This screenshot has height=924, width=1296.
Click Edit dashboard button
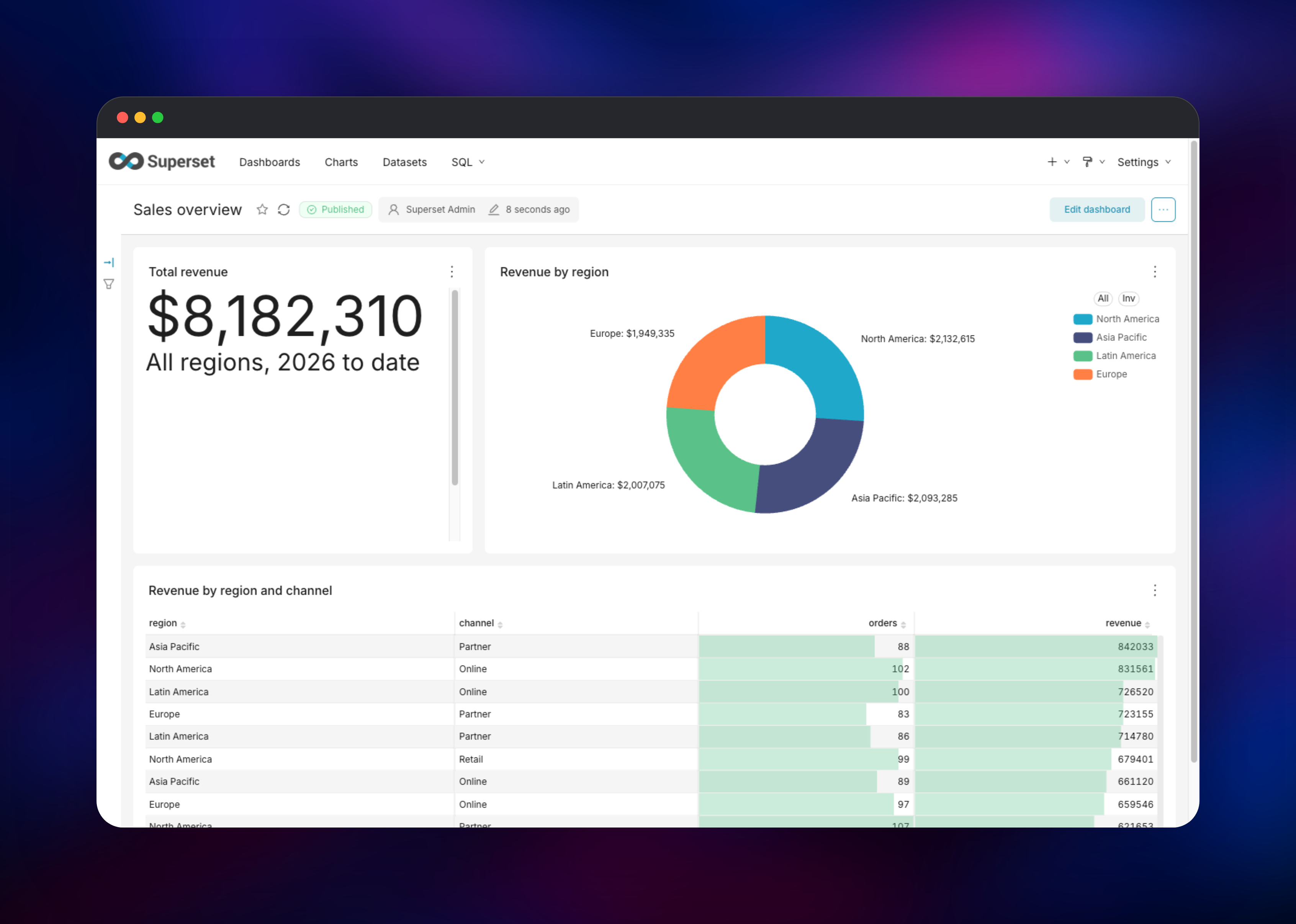1097,209
